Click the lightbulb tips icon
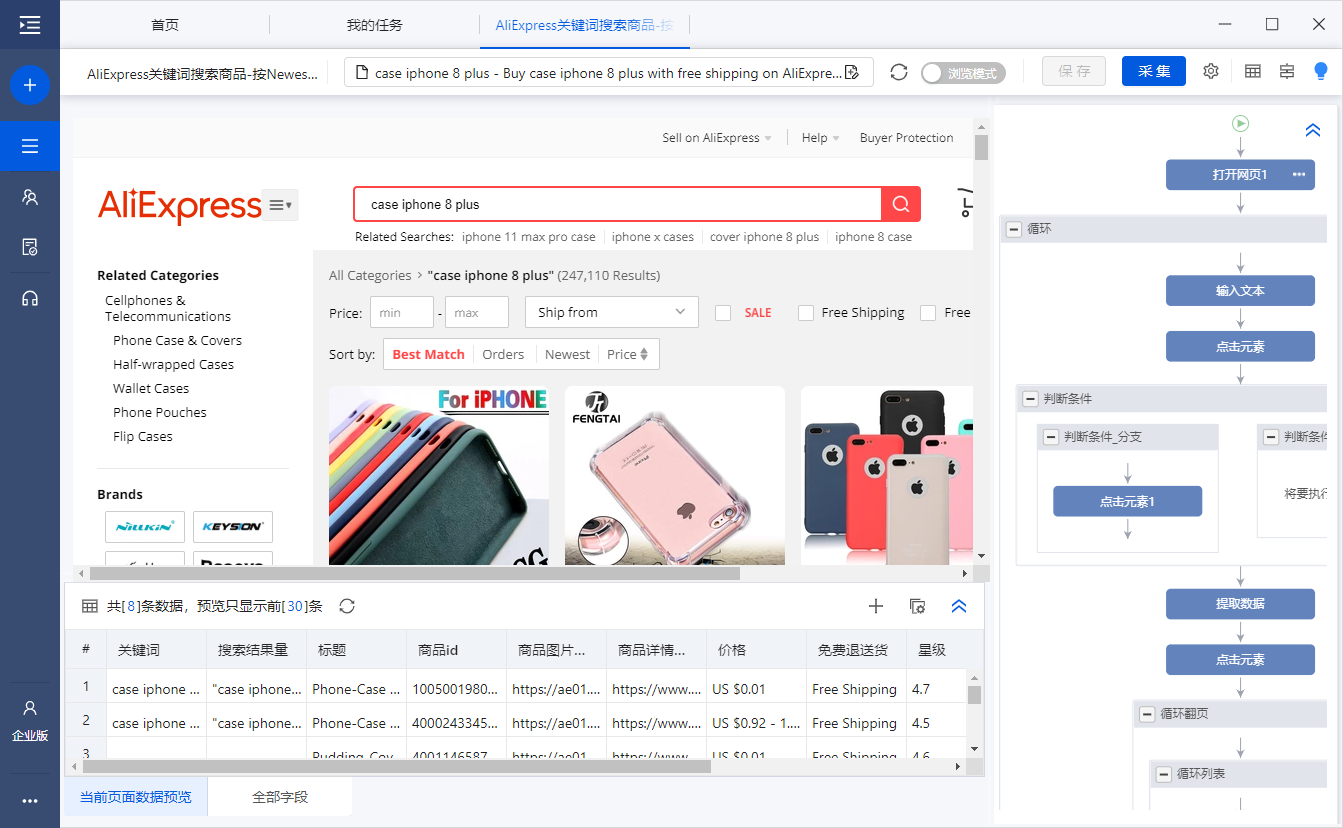 1321,71
